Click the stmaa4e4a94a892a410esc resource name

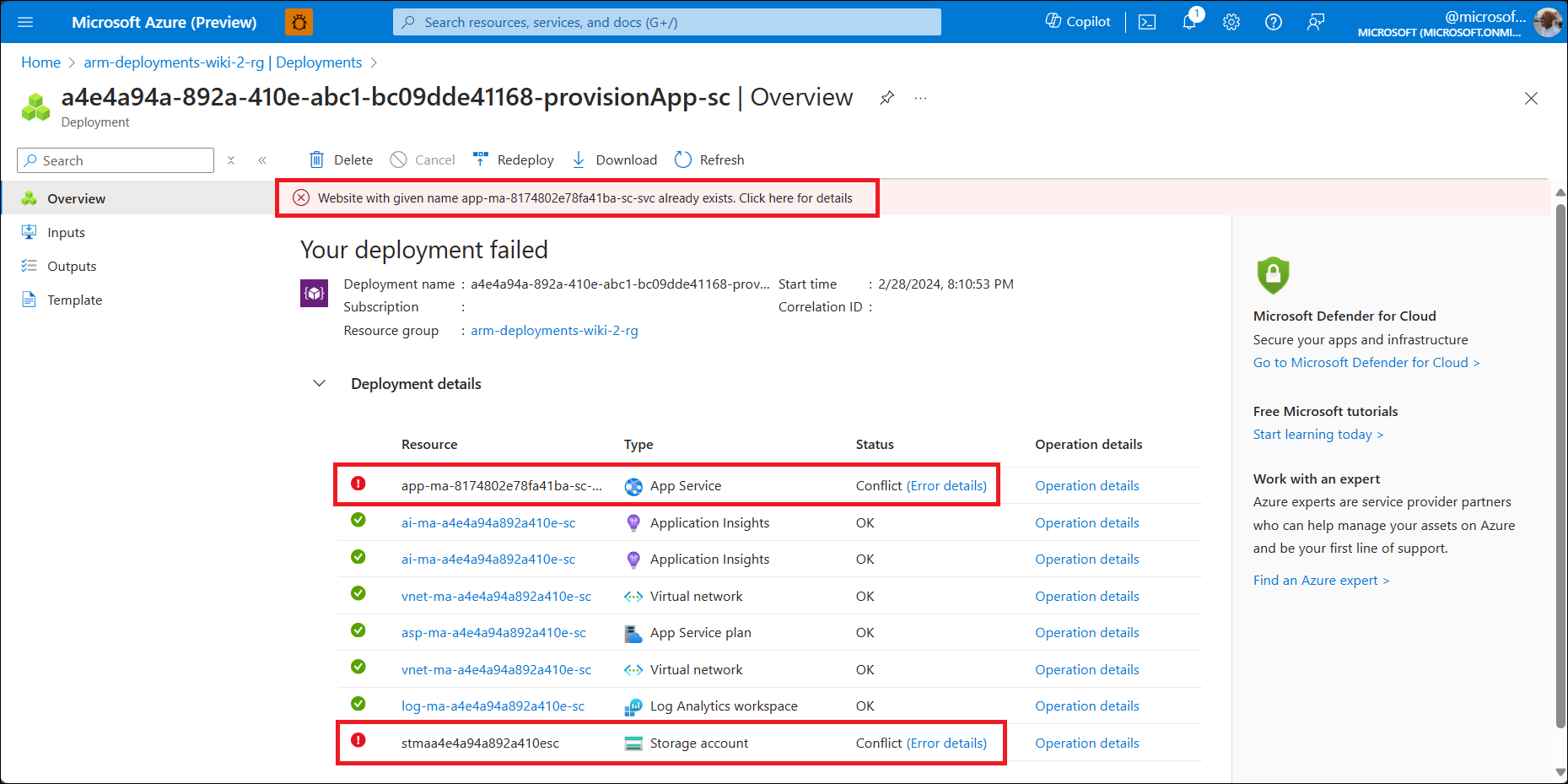[480, 743]
